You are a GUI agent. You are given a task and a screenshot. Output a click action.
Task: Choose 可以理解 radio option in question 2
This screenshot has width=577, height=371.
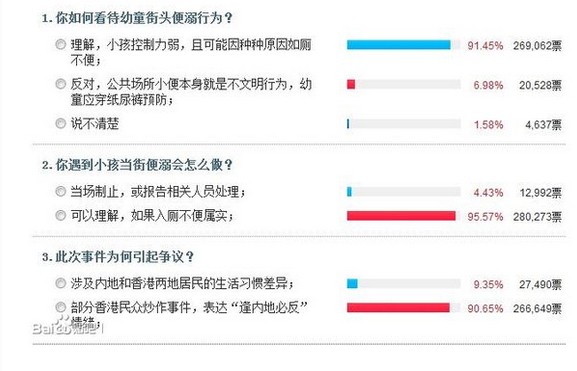60,215
